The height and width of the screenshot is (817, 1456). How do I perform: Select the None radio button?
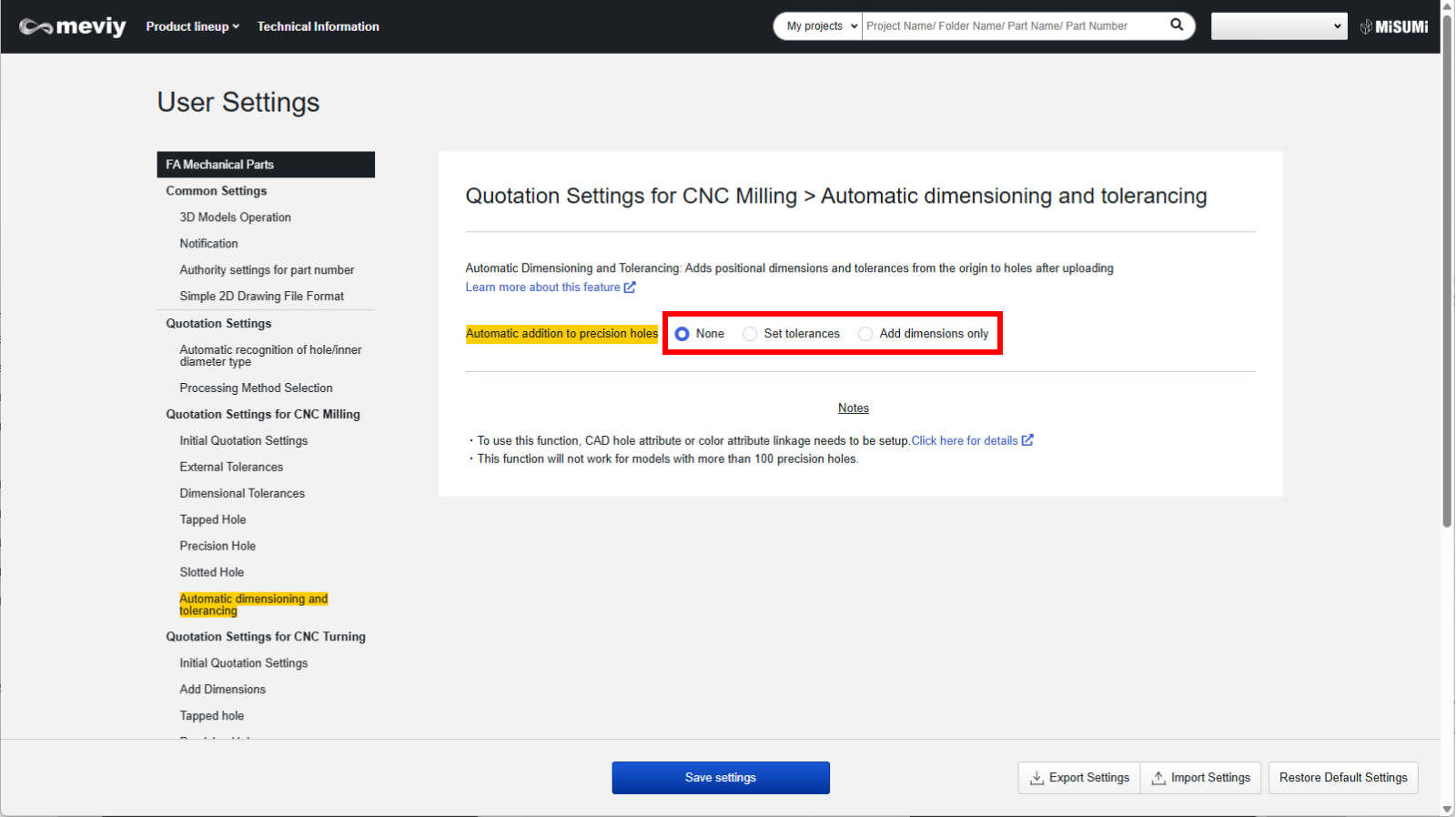pos(682,334)
